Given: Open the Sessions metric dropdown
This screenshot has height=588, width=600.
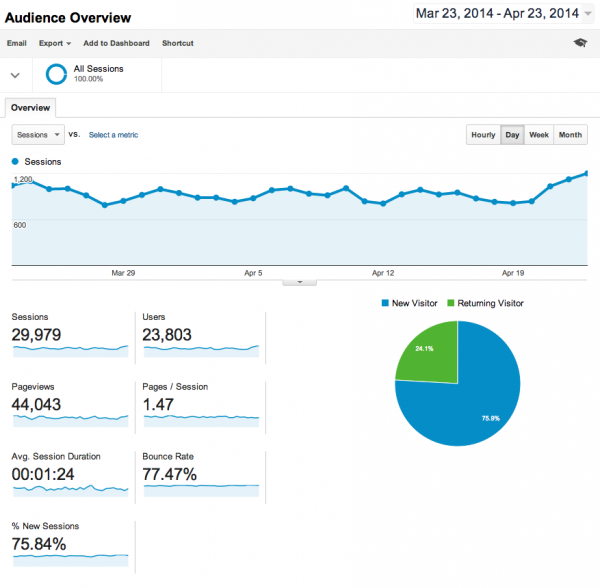Looking at the screenshot, I should tap(38, 134).
